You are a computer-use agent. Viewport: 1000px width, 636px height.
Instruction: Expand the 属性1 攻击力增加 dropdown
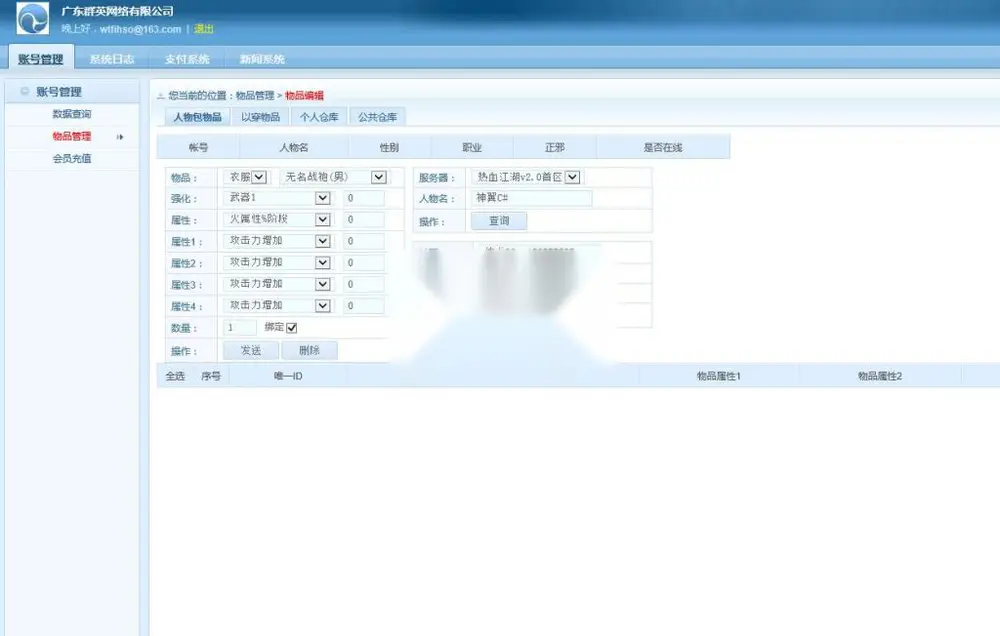tap(323, 241)
